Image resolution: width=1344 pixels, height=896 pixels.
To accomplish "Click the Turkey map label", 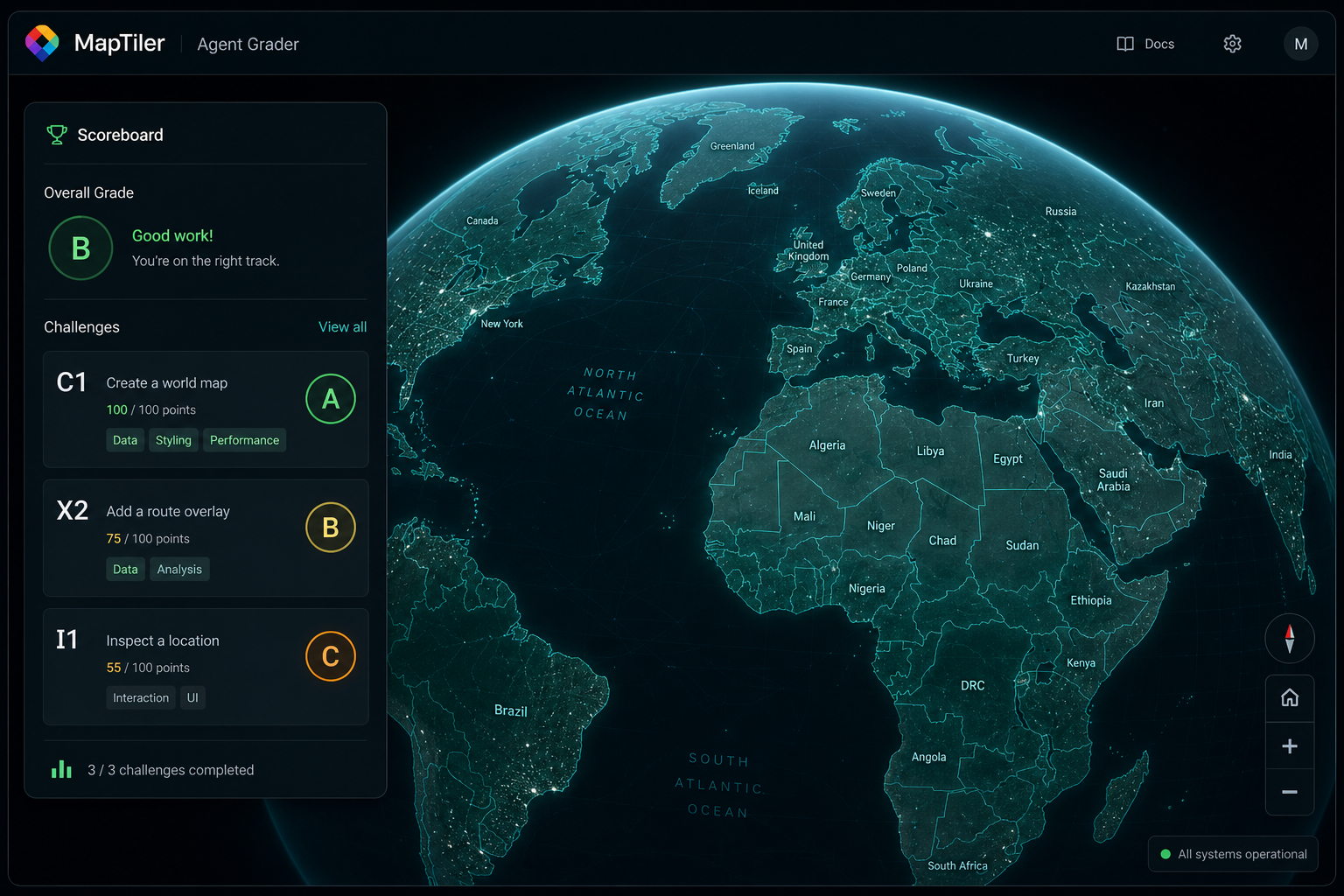I will (1023, 359).
